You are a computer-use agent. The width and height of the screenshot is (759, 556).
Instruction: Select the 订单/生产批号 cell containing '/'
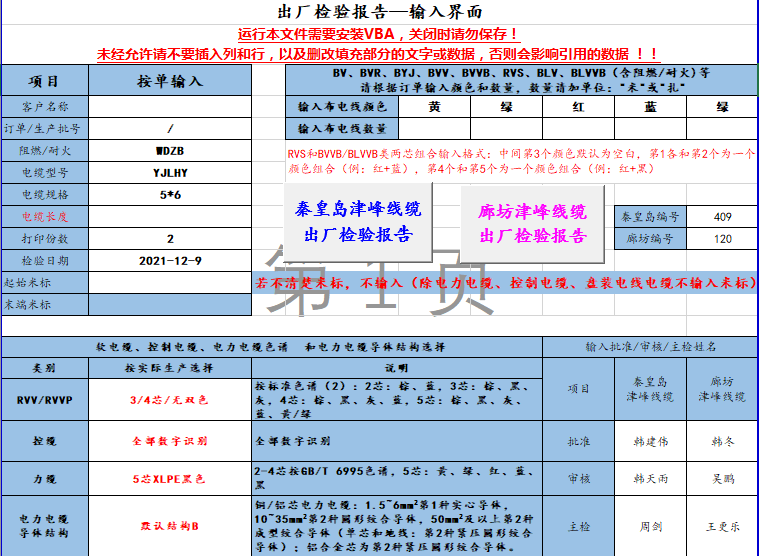pyautogui.click(x=170, y=128)
